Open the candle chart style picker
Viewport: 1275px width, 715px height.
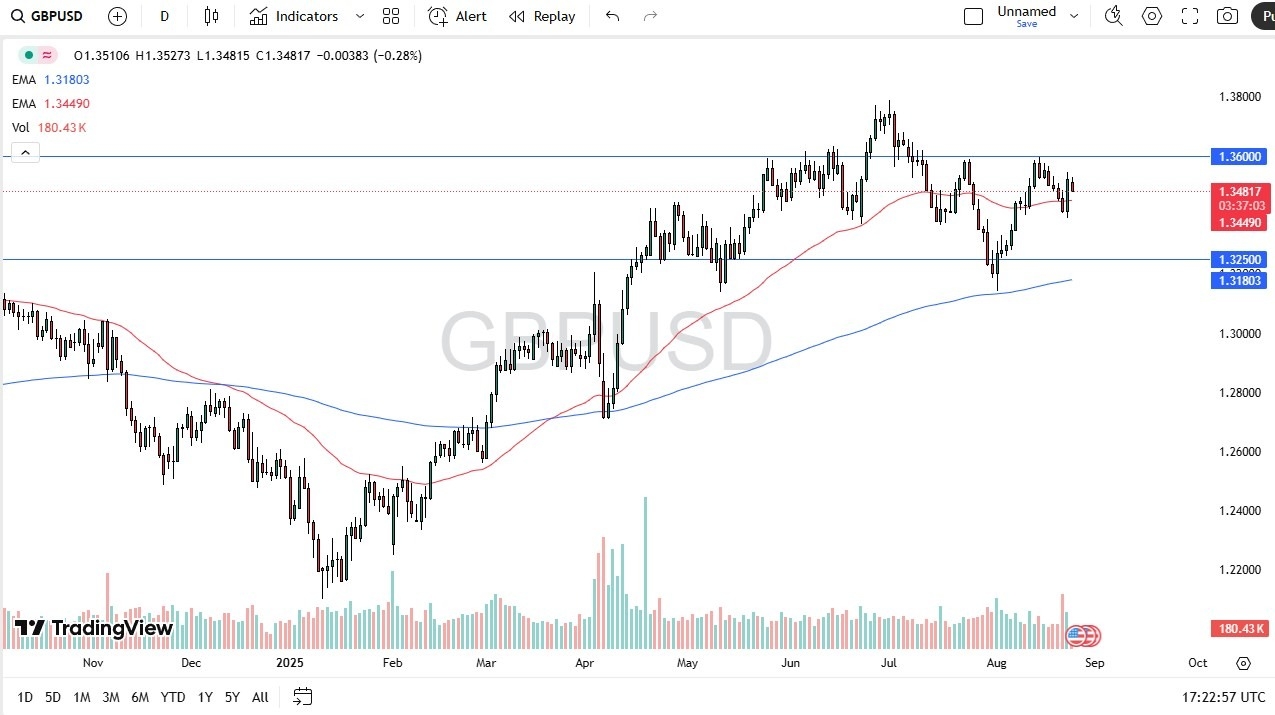click(x=211, y=16)
